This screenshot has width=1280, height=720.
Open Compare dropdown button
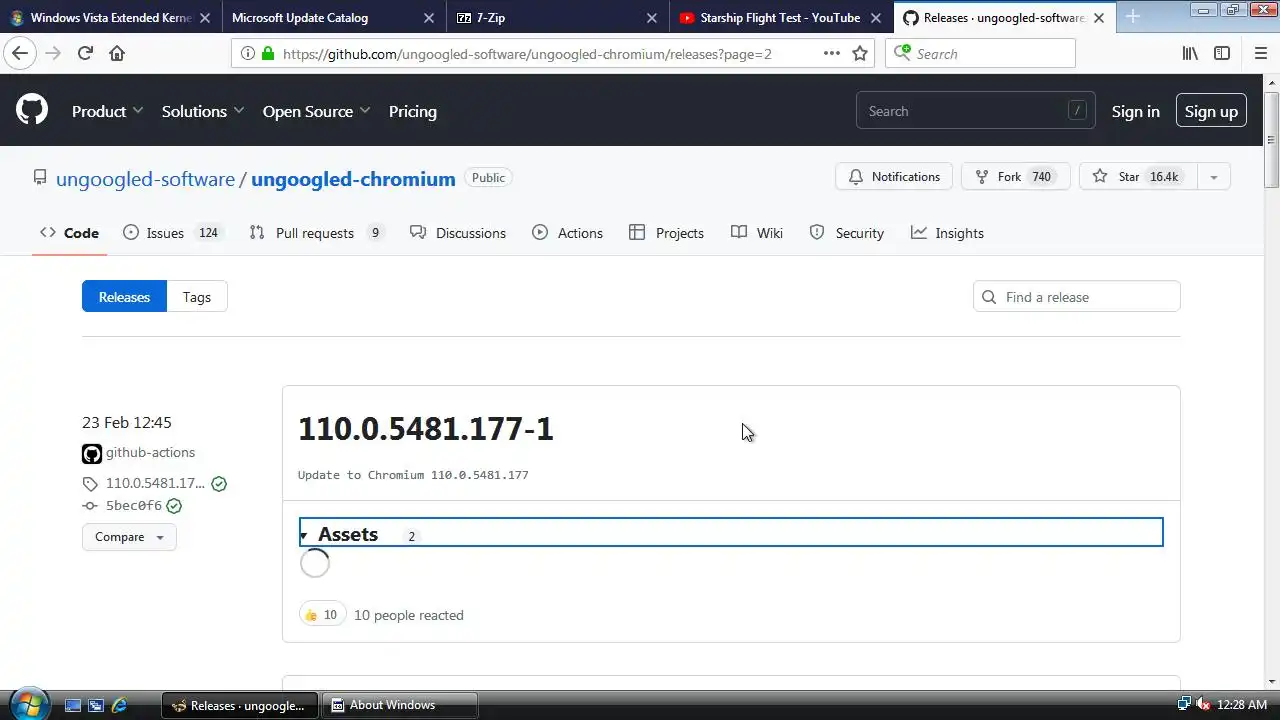[x=129, y=537]
